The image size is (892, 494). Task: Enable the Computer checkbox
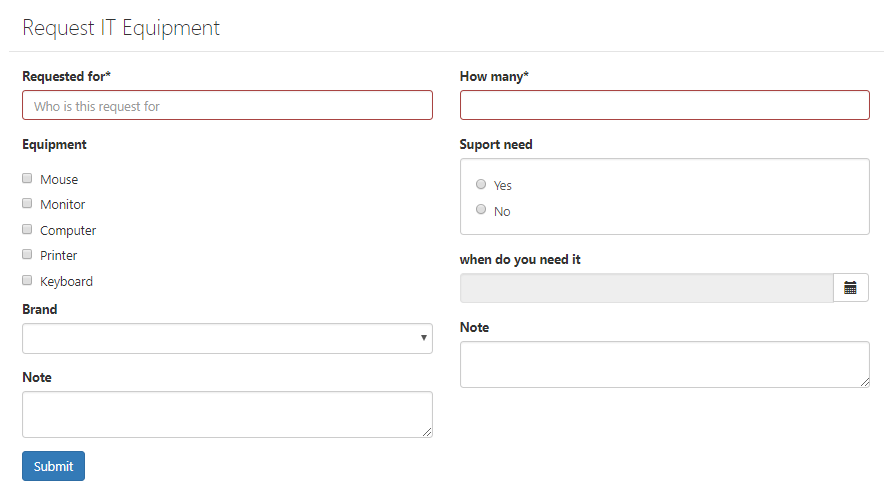pos(27,229)
